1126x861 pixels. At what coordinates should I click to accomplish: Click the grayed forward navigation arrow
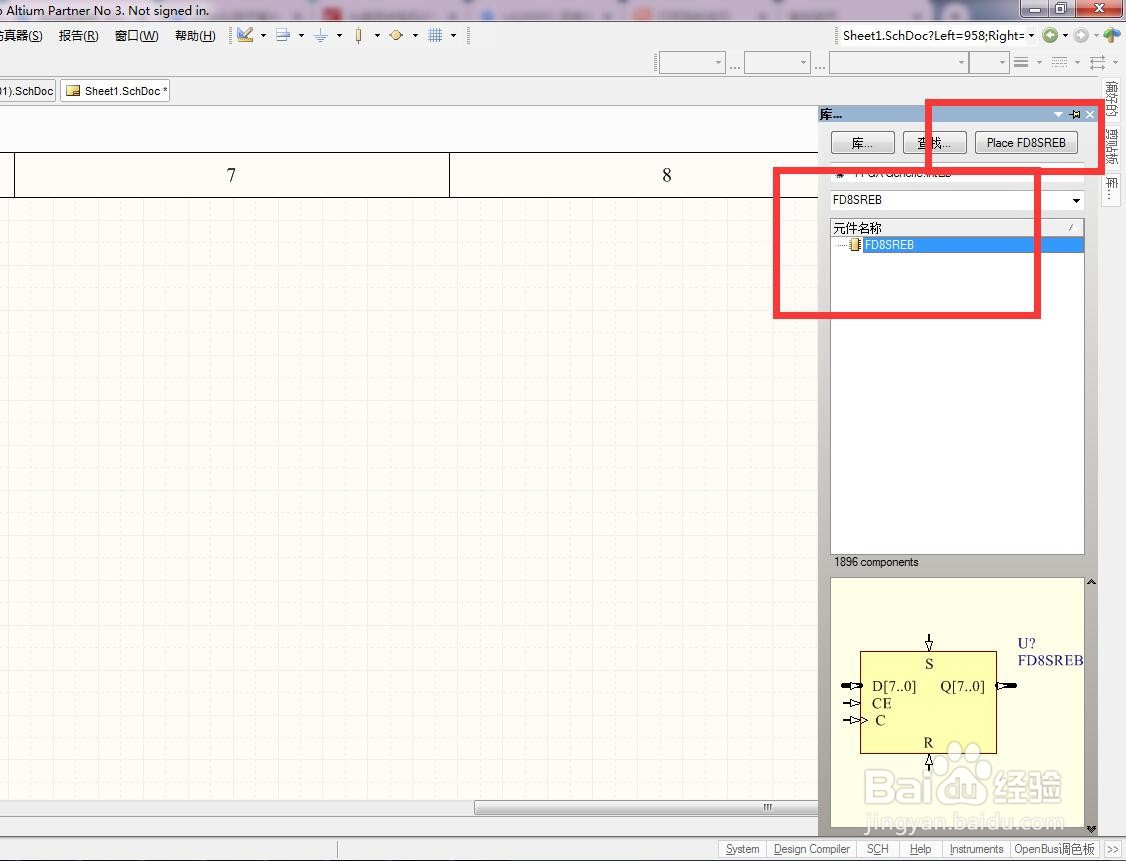point(1081,35)
